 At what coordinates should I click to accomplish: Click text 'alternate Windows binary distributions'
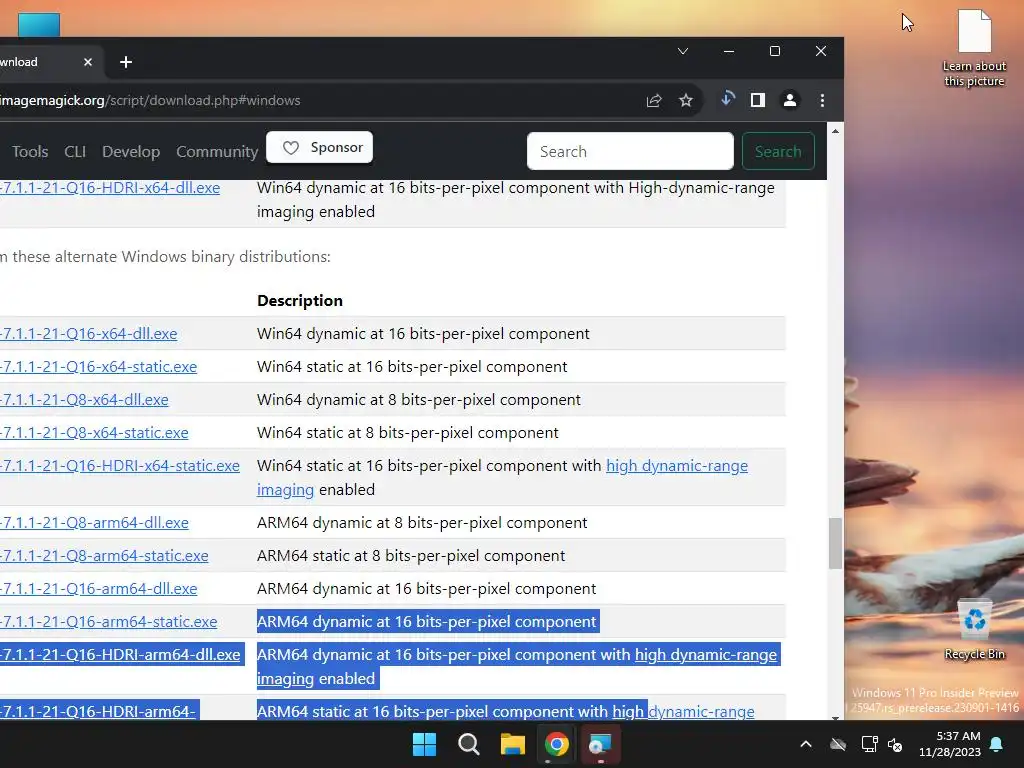(191, 257)
